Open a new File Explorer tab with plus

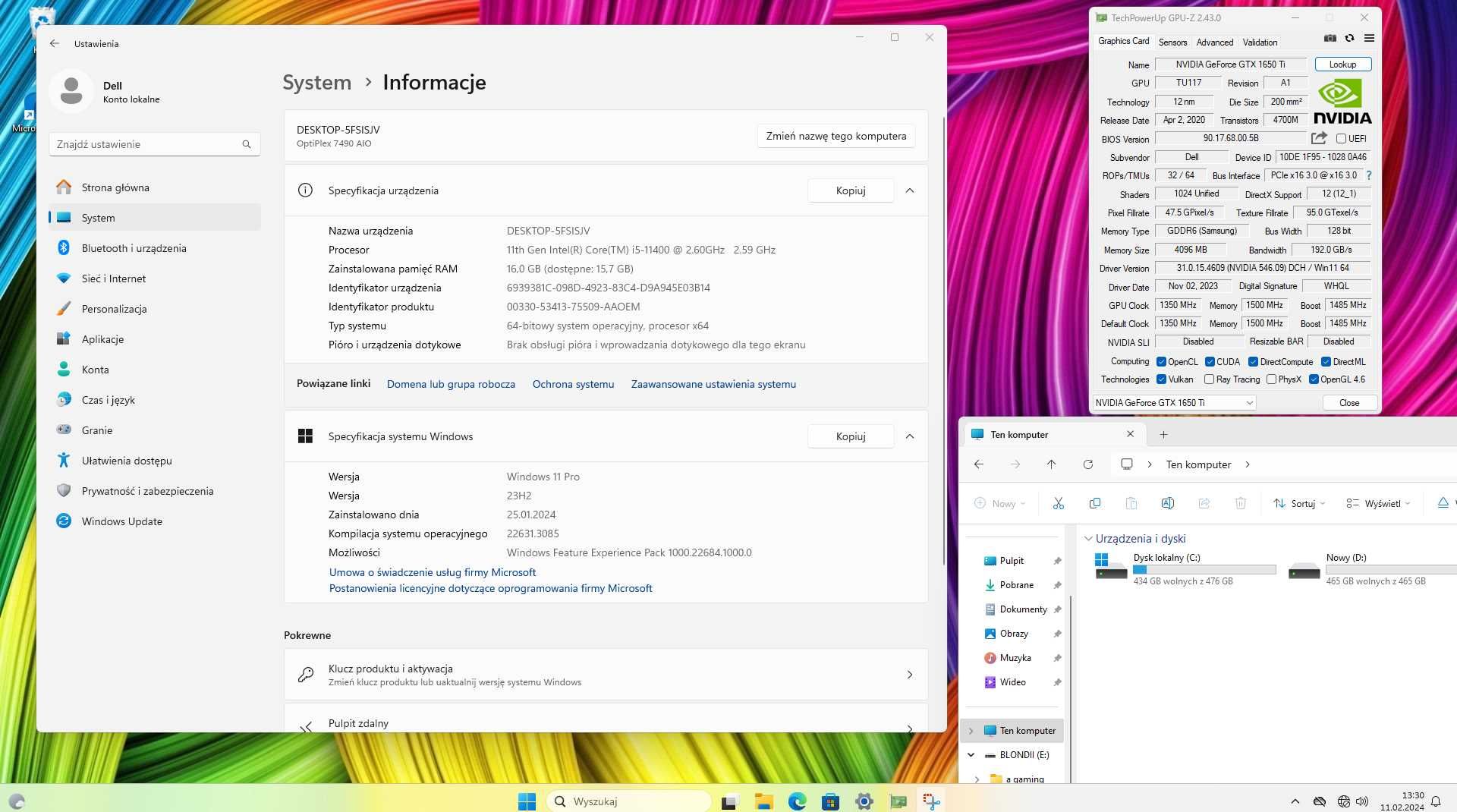point(1163,435)
